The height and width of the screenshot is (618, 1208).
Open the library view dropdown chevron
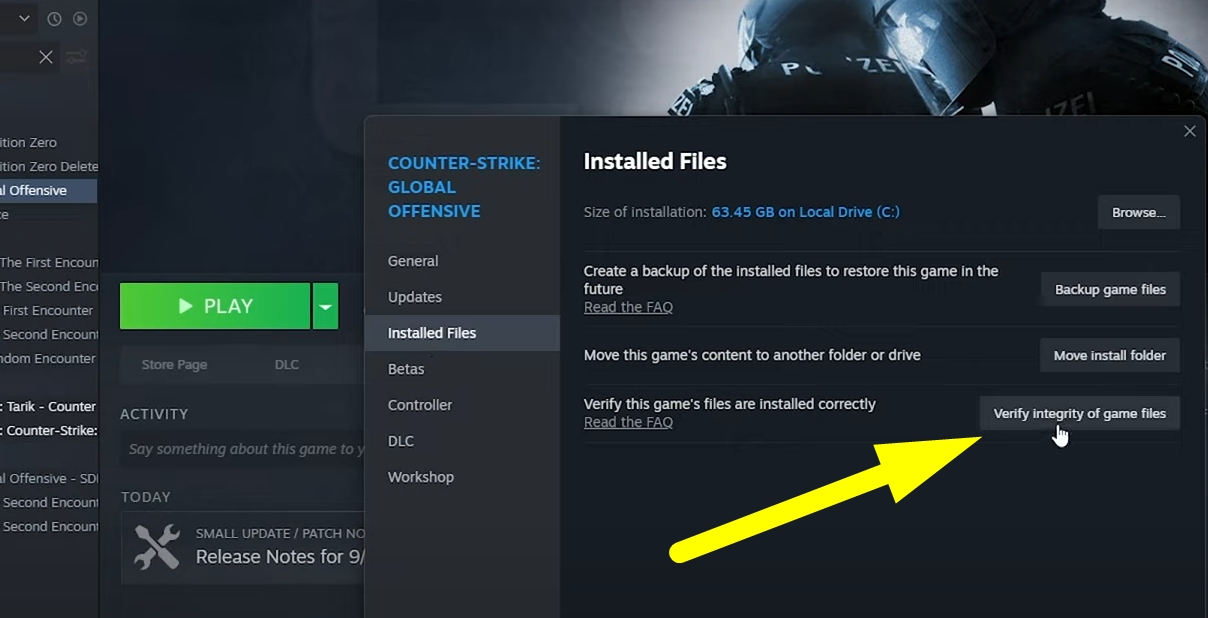point(24,18)
